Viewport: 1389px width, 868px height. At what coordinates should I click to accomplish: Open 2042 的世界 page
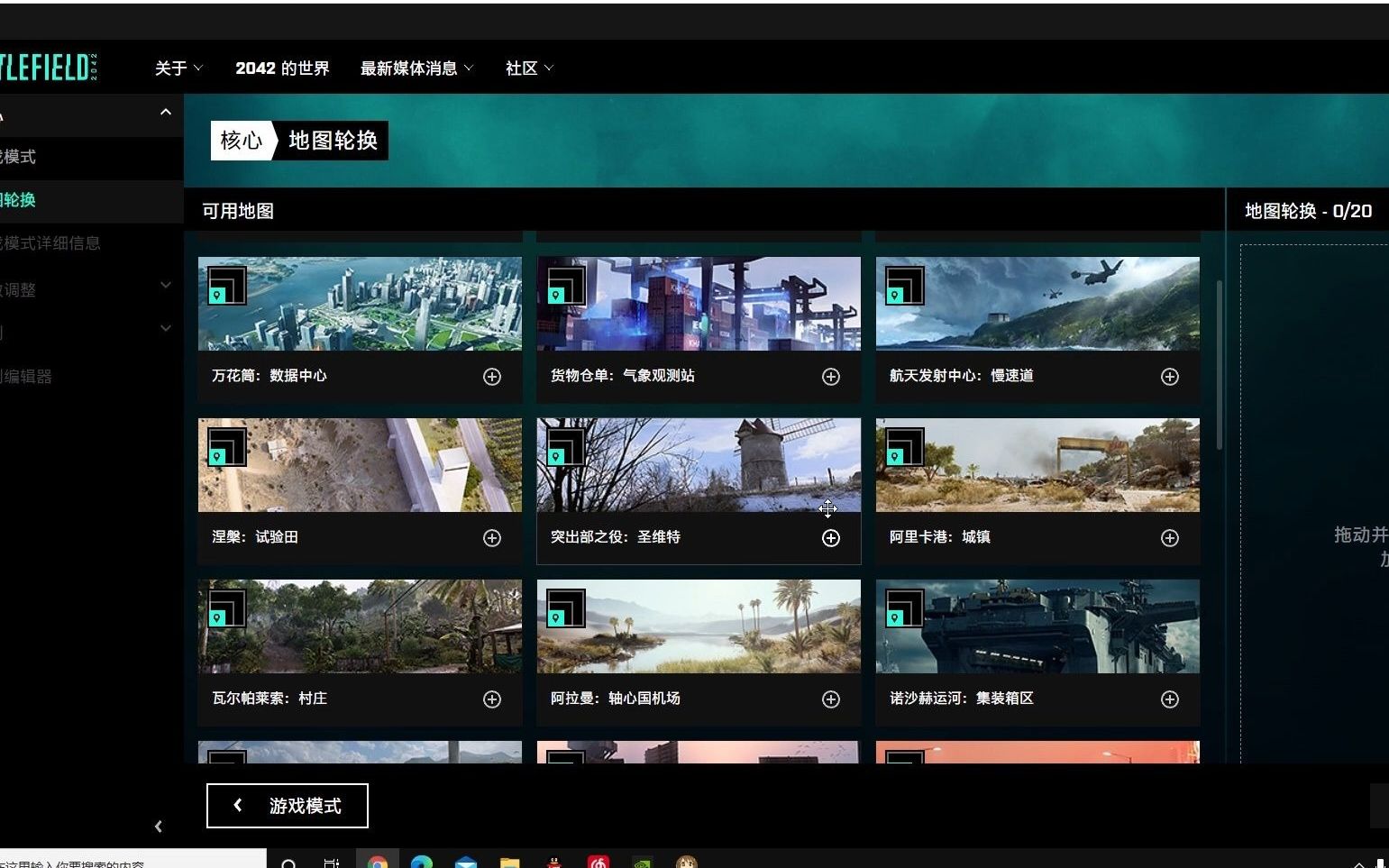[282, 69]
